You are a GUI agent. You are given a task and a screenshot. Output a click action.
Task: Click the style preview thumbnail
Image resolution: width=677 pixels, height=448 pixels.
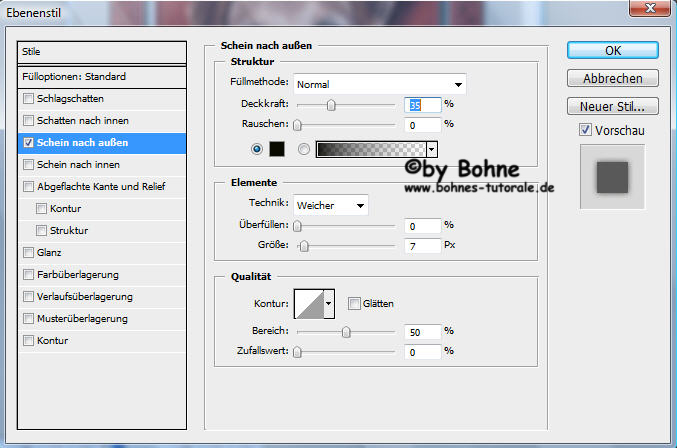pos(612,177)
